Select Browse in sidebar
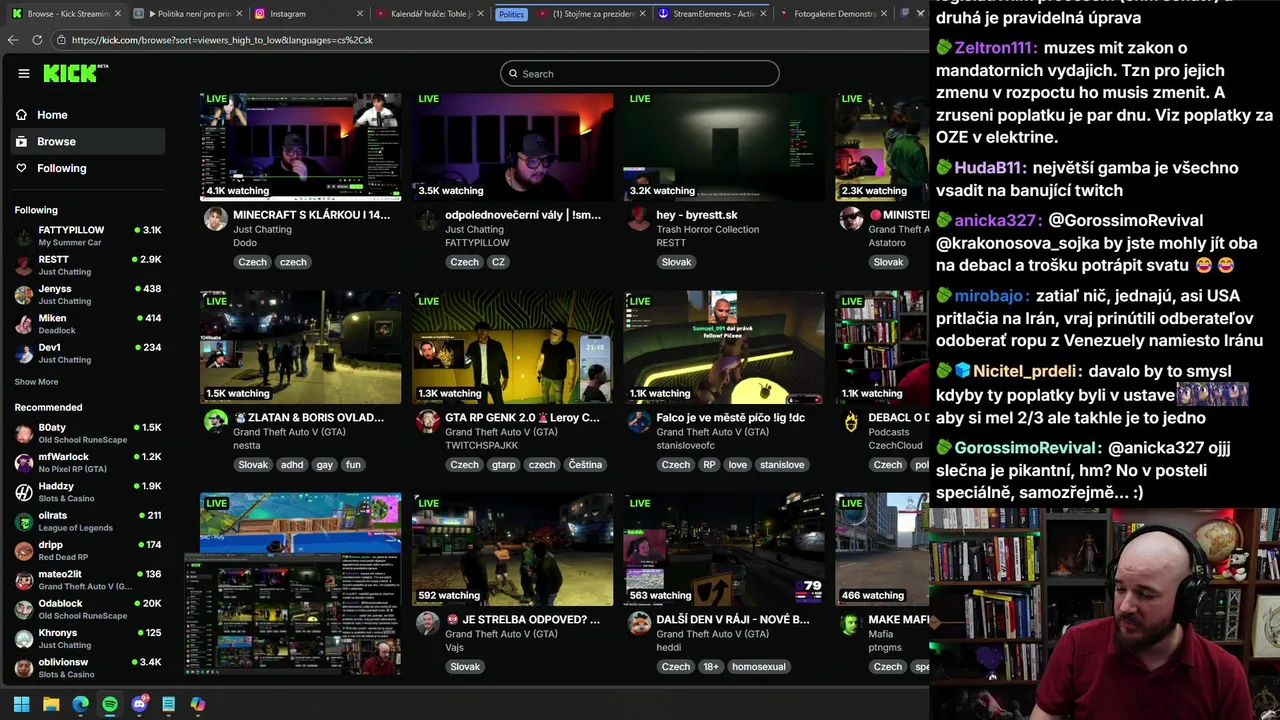Image resolution: width=1280 pixels, height=720 pixels. coord(88,141)
